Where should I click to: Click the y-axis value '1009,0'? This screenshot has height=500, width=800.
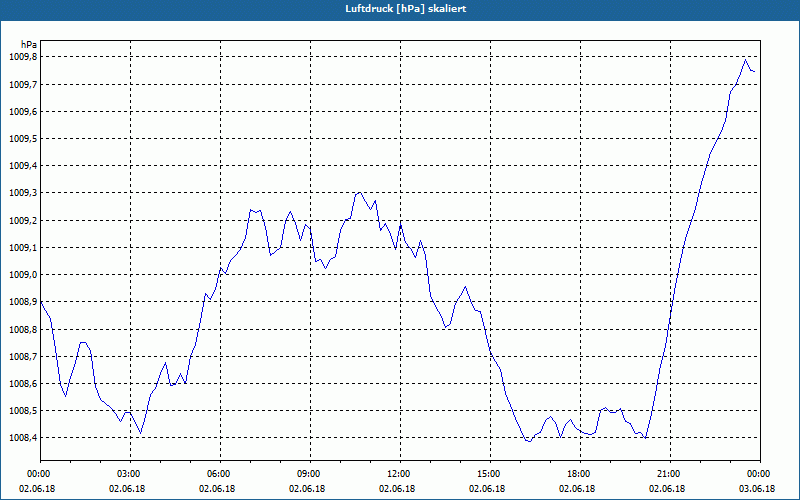click(23, 274)
